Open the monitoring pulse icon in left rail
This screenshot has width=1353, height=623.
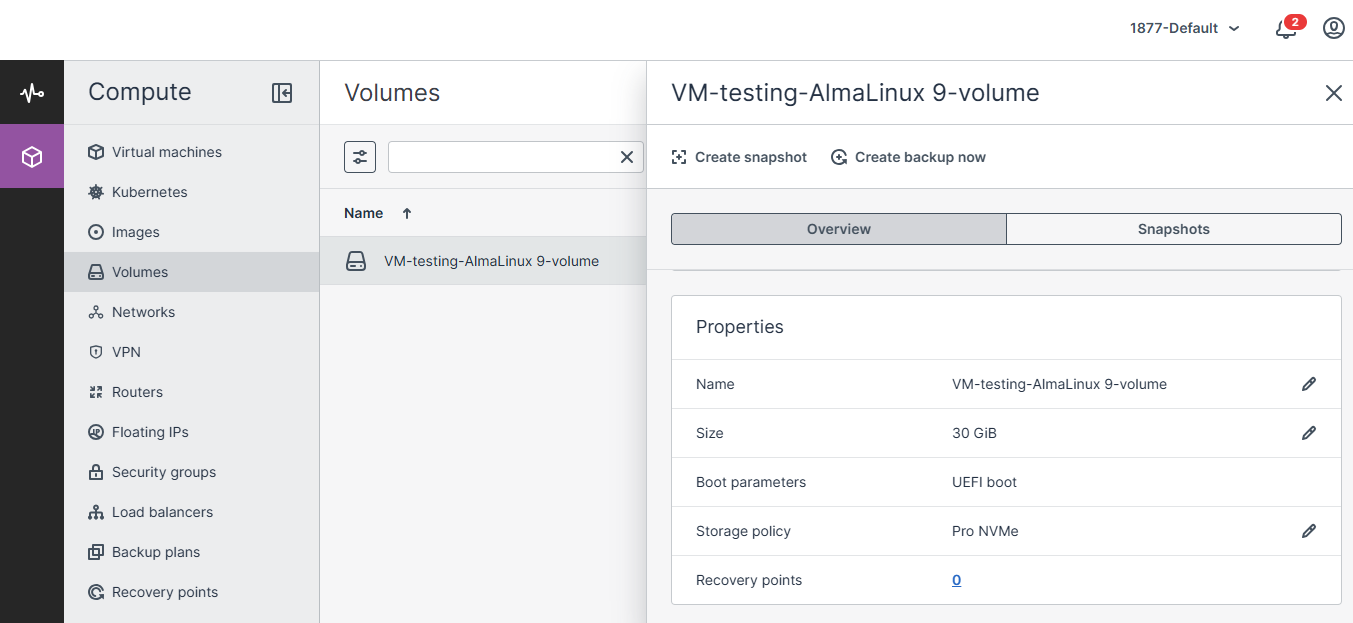pyautogui.click(x=32, y=93)
